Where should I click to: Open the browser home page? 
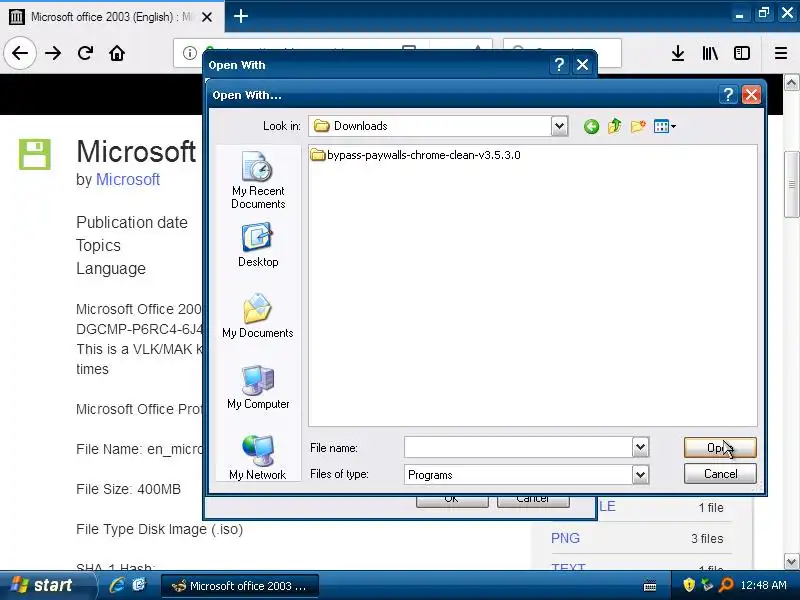(x=117, y=53)
